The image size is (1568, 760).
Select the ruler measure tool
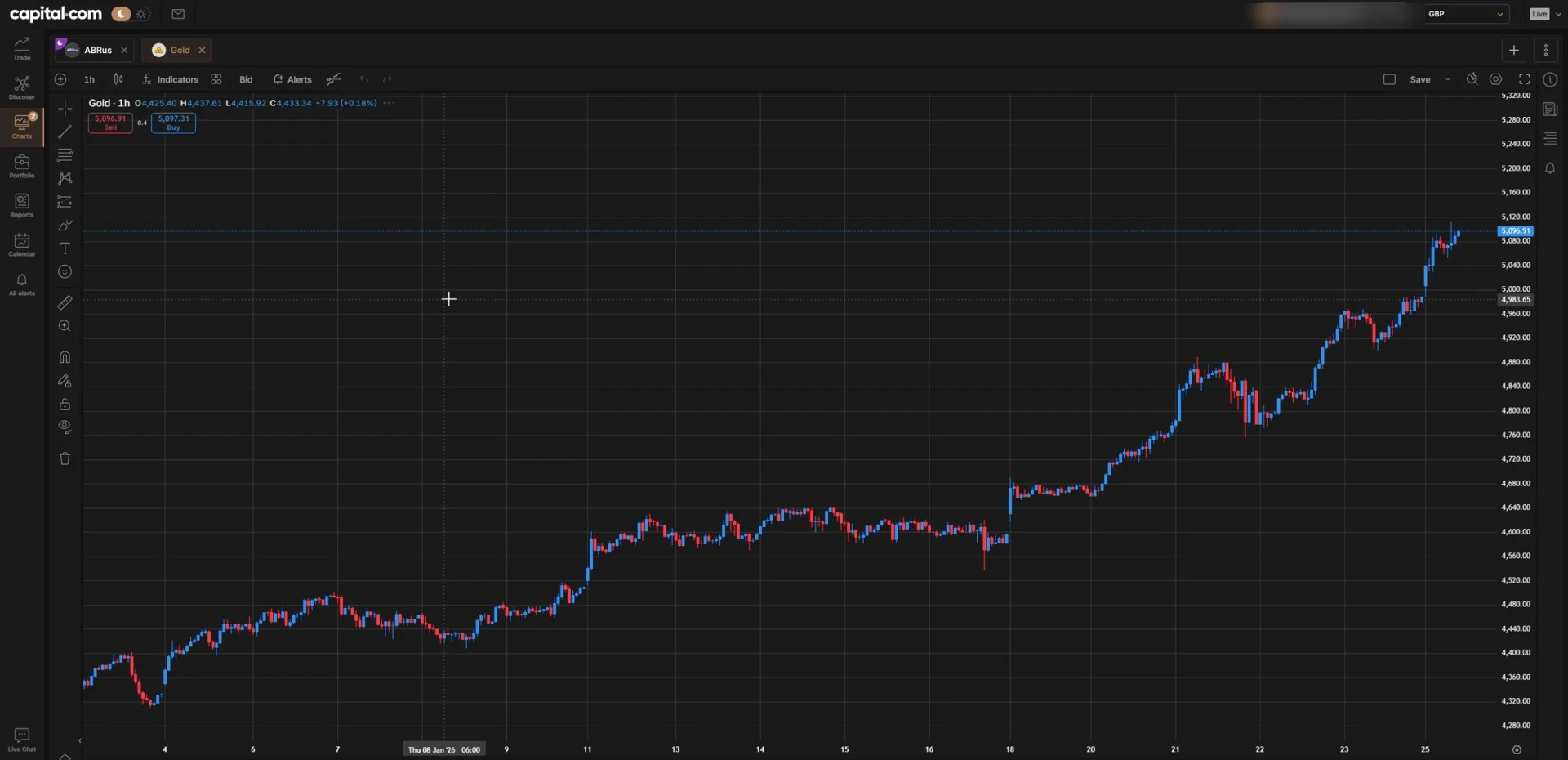[x=65, y=302]
